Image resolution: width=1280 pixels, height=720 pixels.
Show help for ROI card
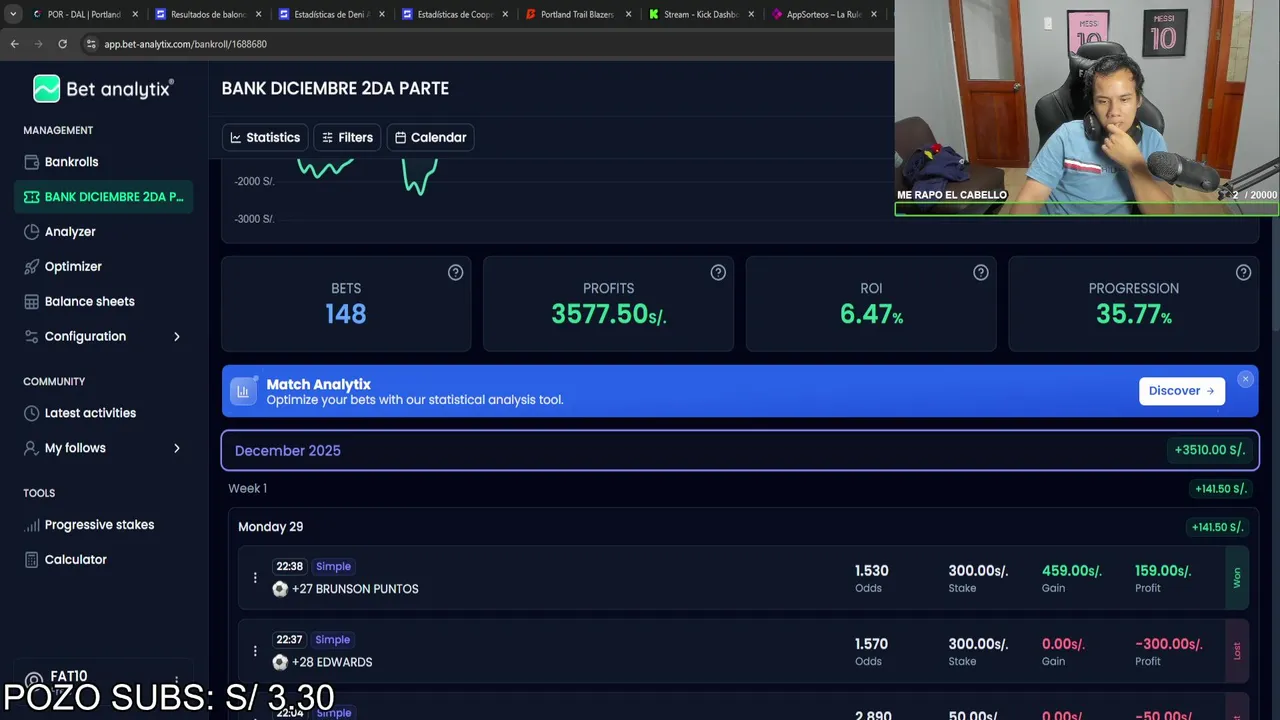981,272
